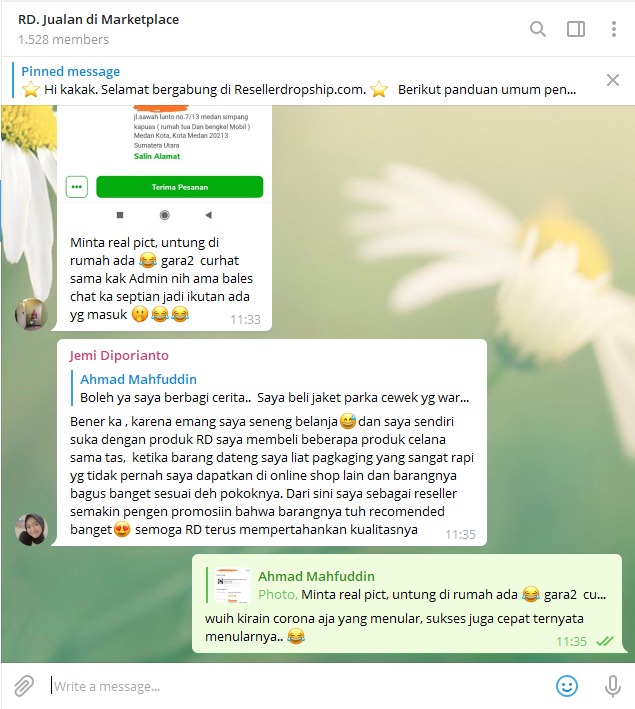Click the 1.528 members subtitle
Viewport: 635px width, 709px height.
(x=63, y=40)
